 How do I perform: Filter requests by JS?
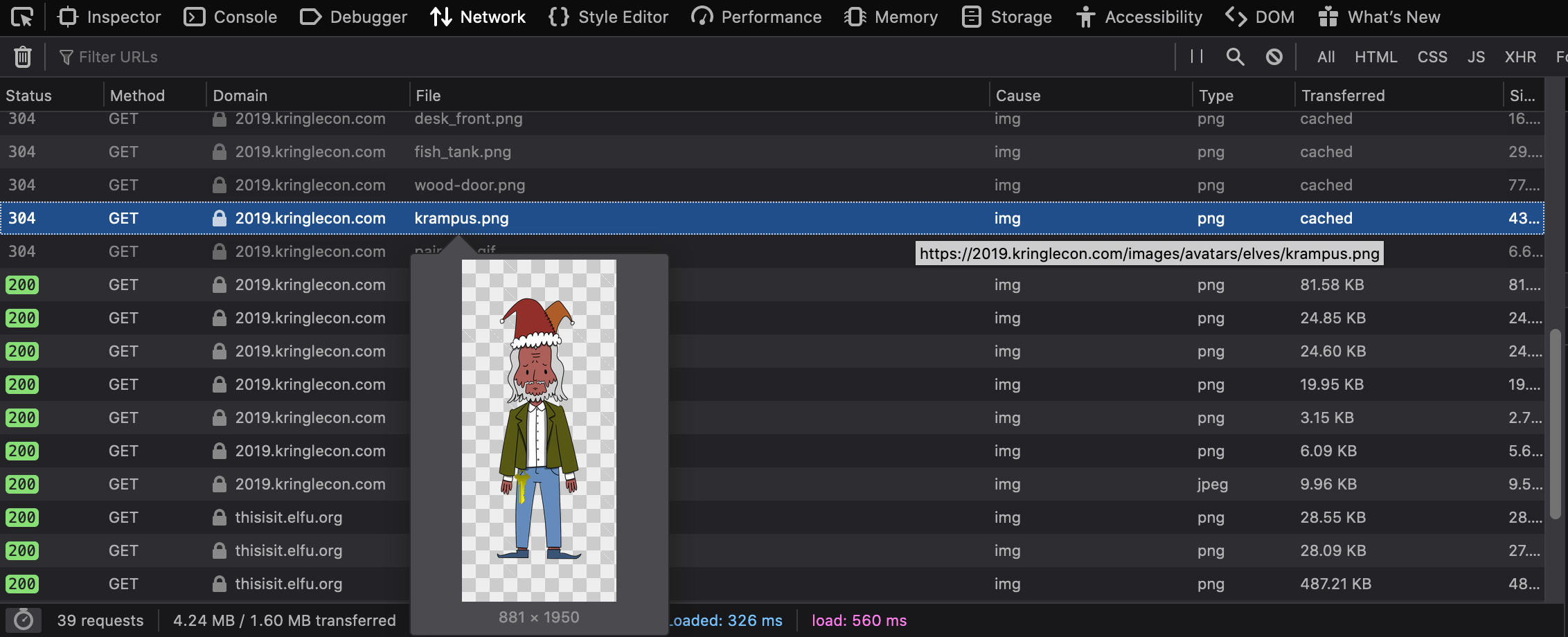pos(1476,57)
